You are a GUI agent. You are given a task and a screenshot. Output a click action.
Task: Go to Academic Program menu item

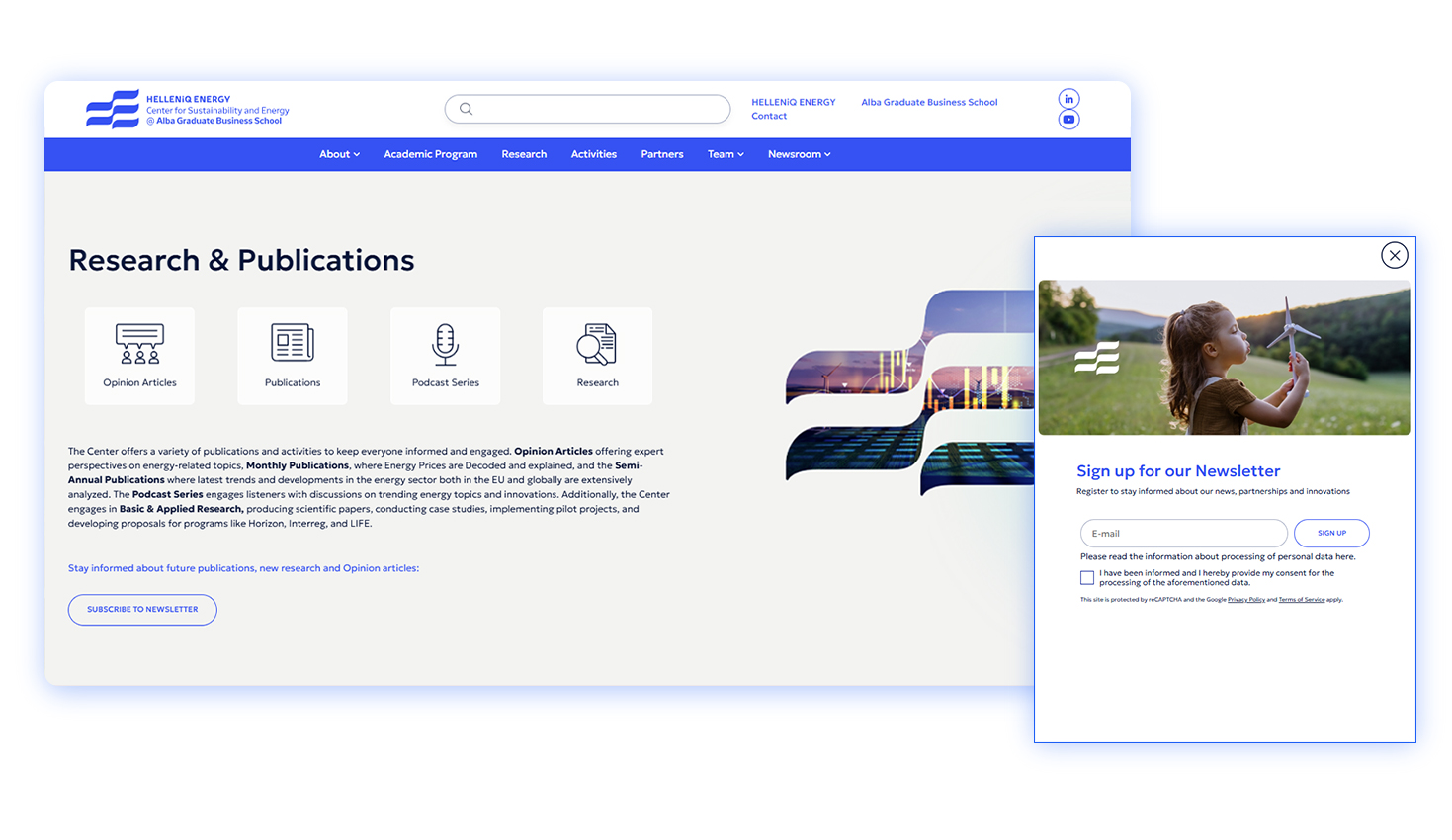[x=430, y=154]
